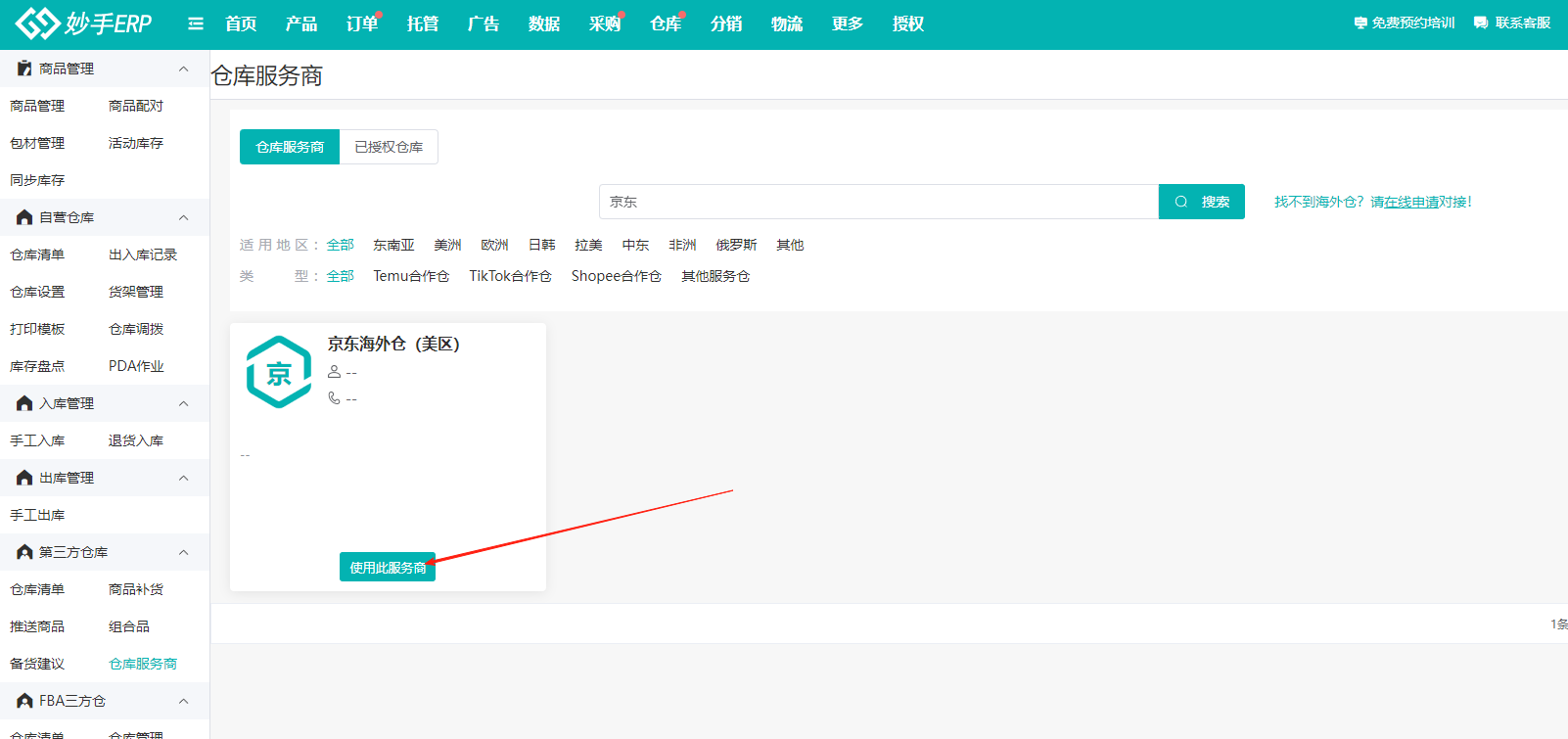Screen dimensions: 1568x739
Task: Click the 联系客服 chat icon
Action: point(1481,23)
